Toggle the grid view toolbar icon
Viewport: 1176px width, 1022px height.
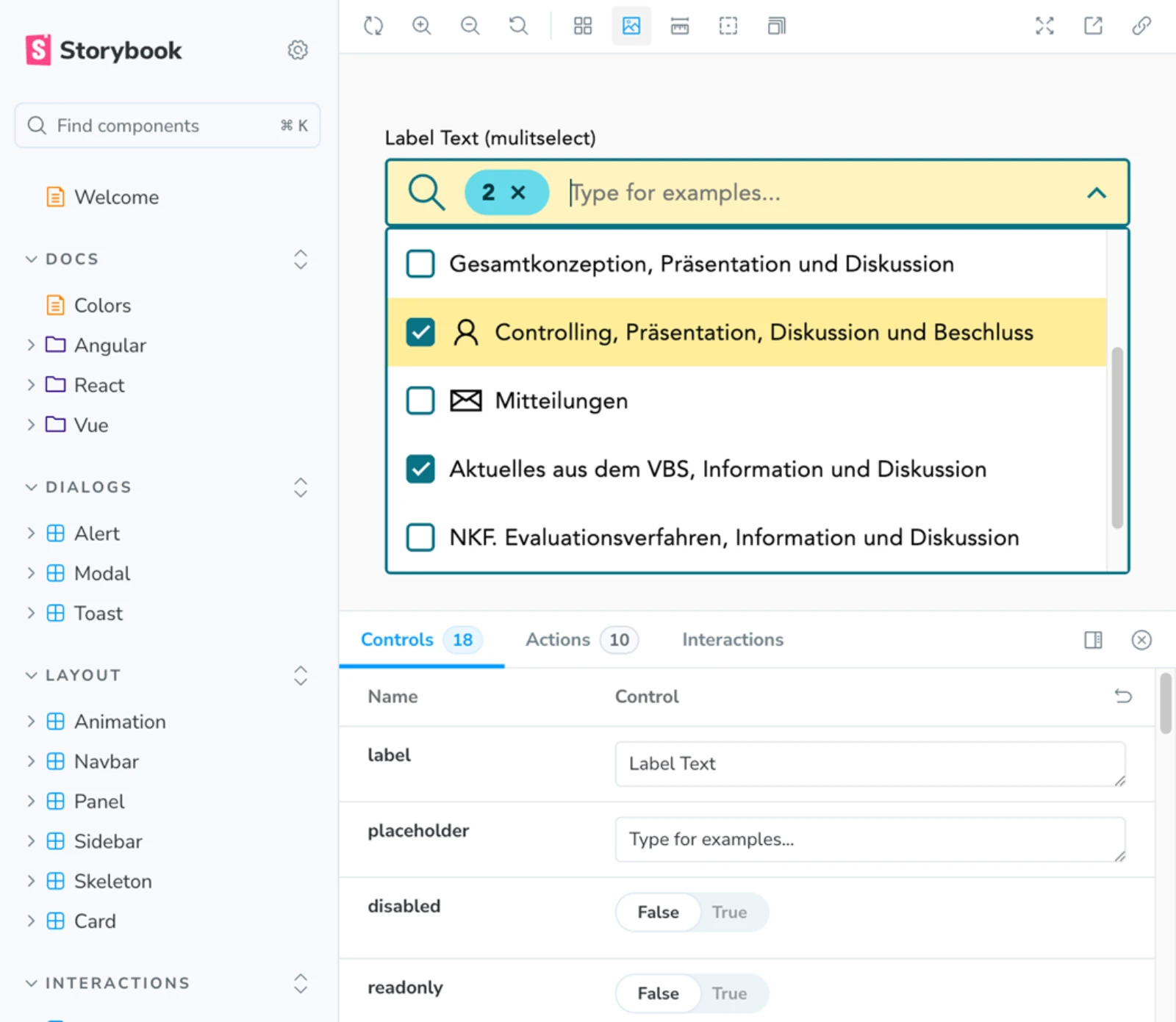[583, 26]
